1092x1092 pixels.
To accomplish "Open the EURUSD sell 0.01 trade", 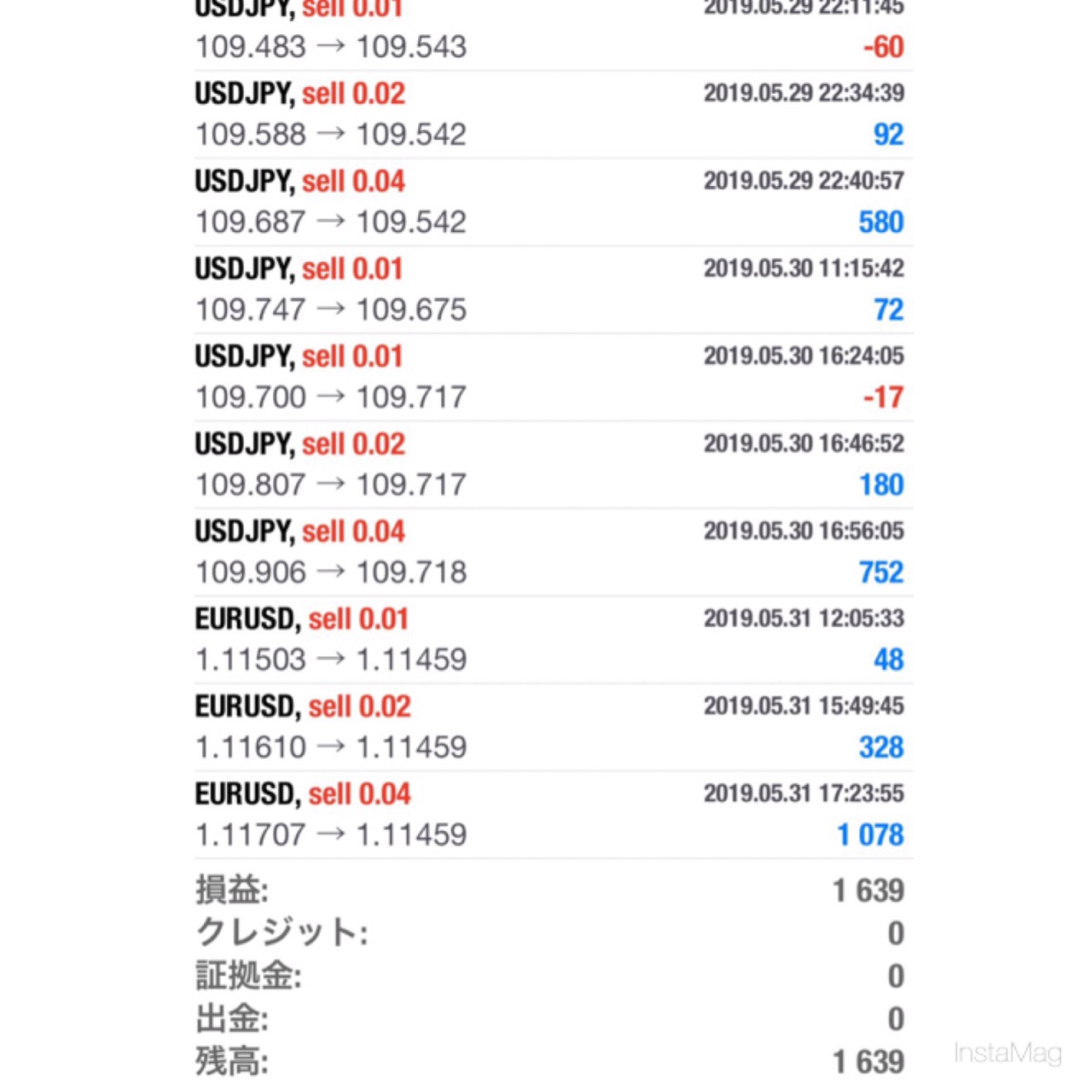I will [546, 640].
